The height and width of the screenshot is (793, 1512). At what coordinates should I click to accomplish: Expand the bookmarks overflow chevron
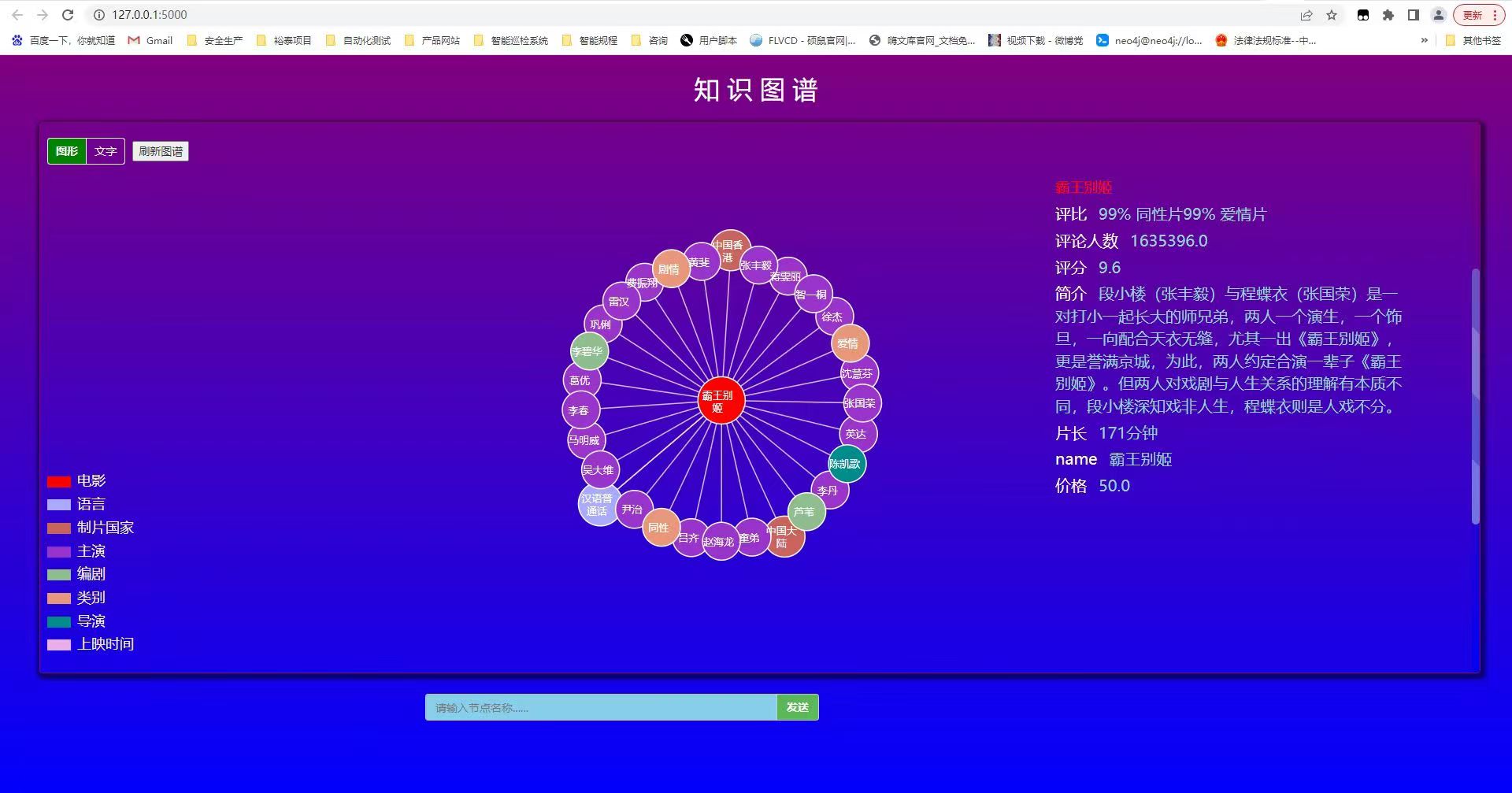(x=1424, y=40)
